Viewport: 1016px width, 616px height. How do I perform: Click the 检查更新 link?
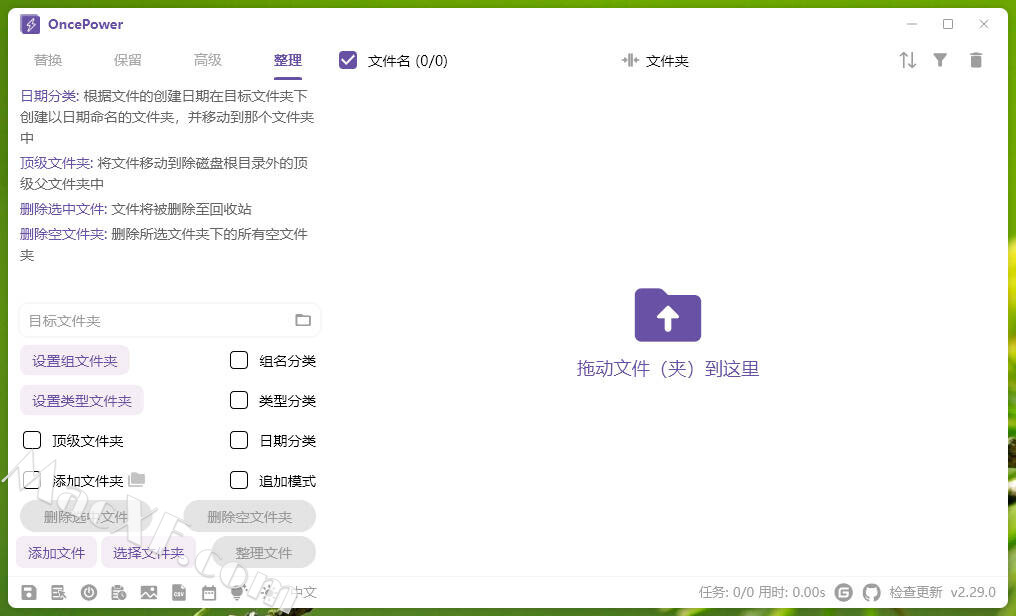coord(915,592)
